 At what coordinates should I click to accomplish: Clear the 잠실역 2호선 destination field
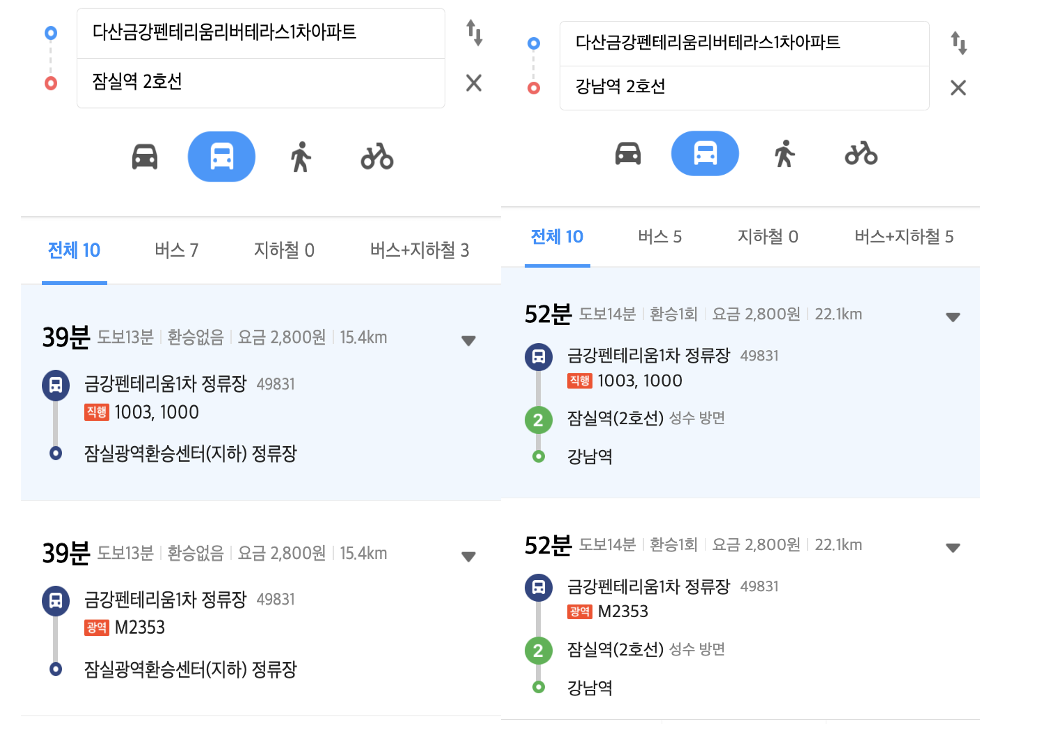coord(474,83)
